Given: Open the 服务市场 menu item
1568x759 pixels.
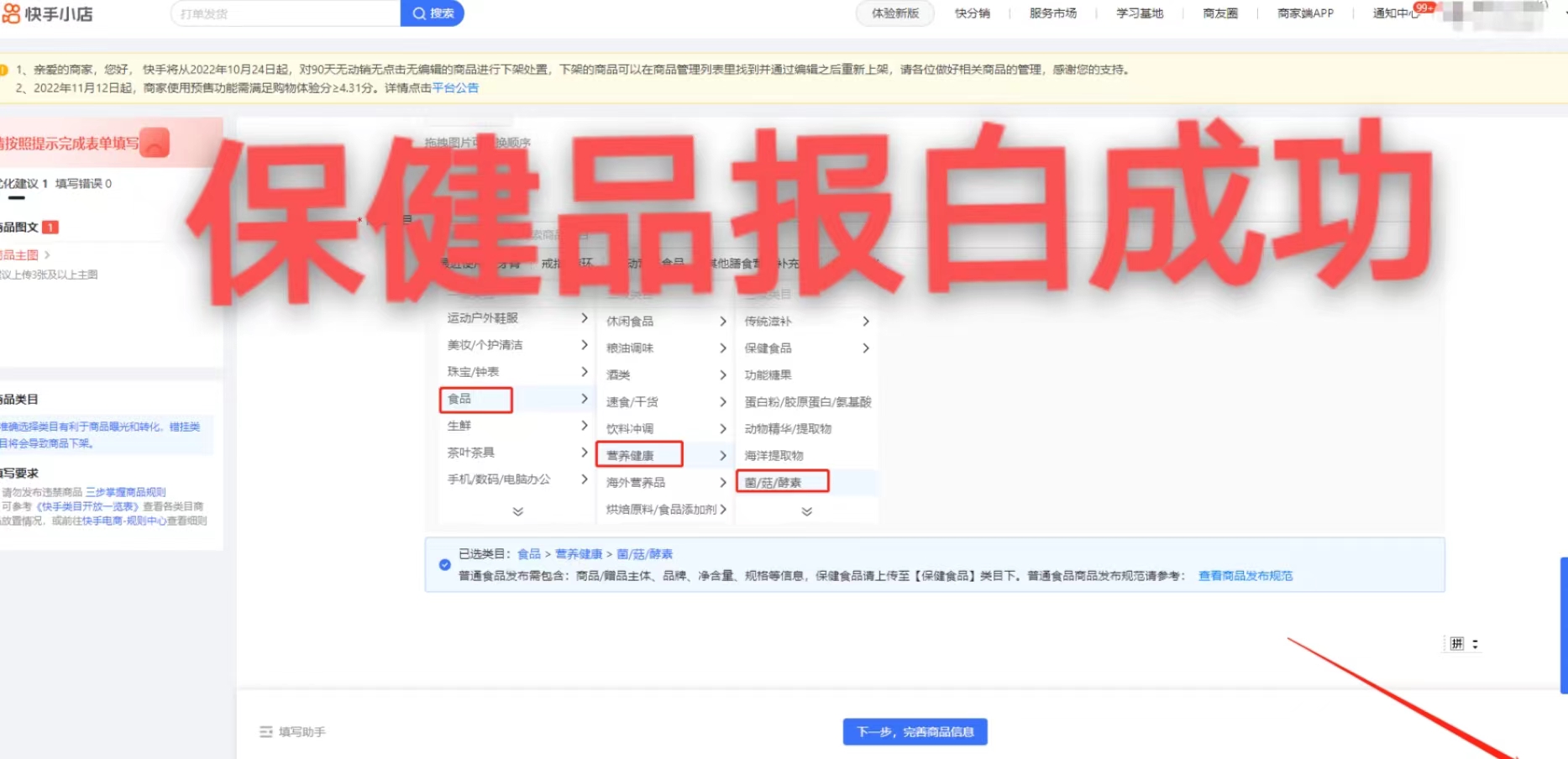Looking at the screenshot, I should (x=1052, y=13).
